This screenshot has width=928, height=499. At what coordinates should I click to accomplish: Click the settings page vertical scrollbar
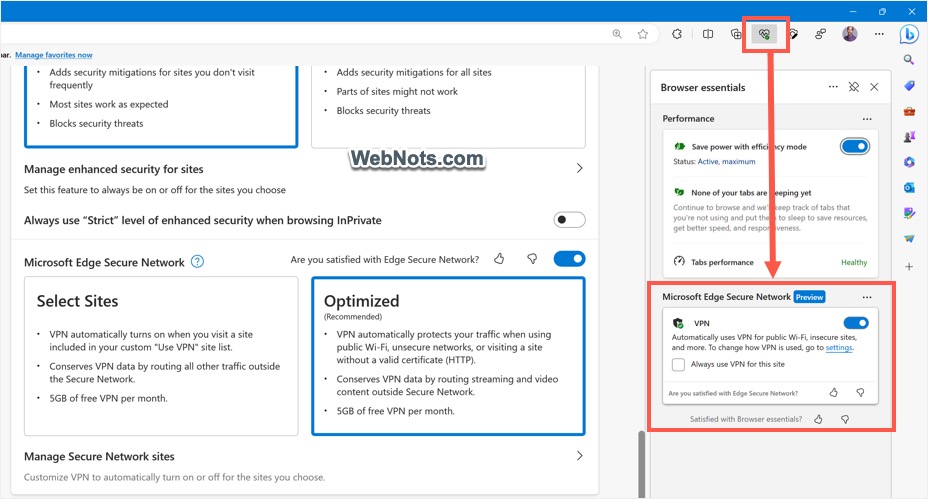point(642,464)
